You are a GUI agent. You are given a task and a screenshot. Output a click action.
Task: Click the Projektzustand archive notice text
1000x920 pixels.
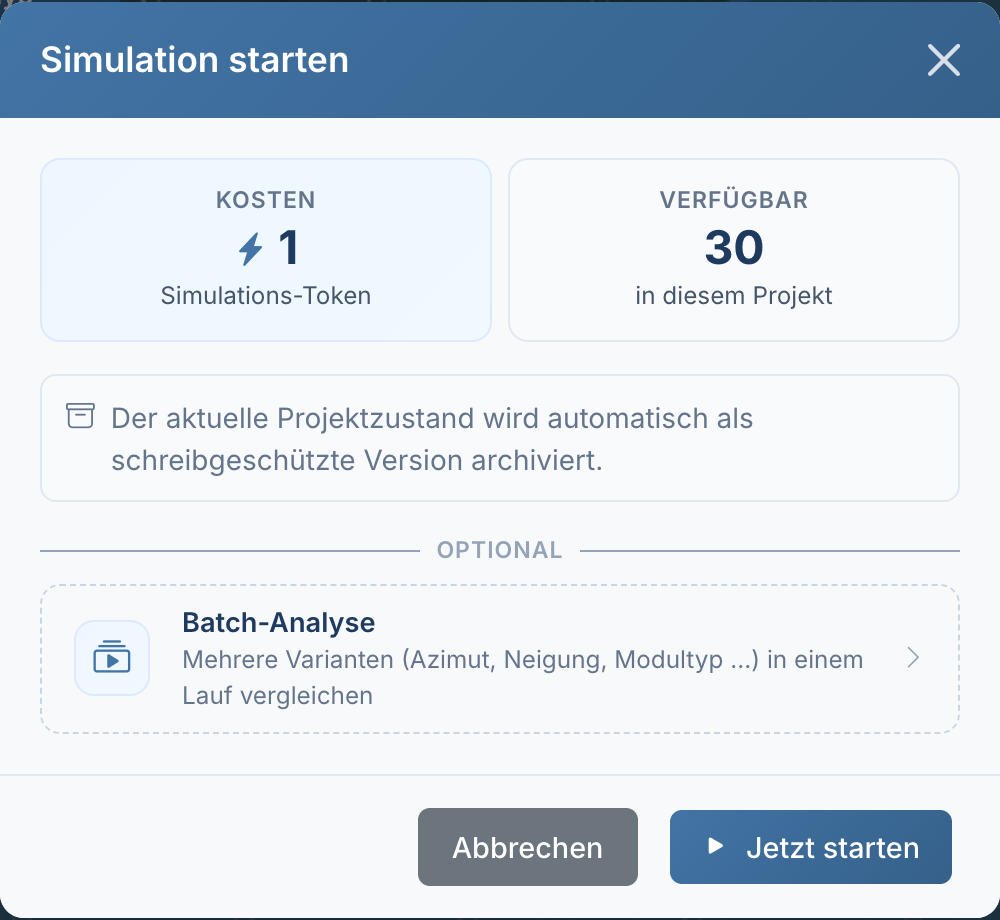coord(432,439)
